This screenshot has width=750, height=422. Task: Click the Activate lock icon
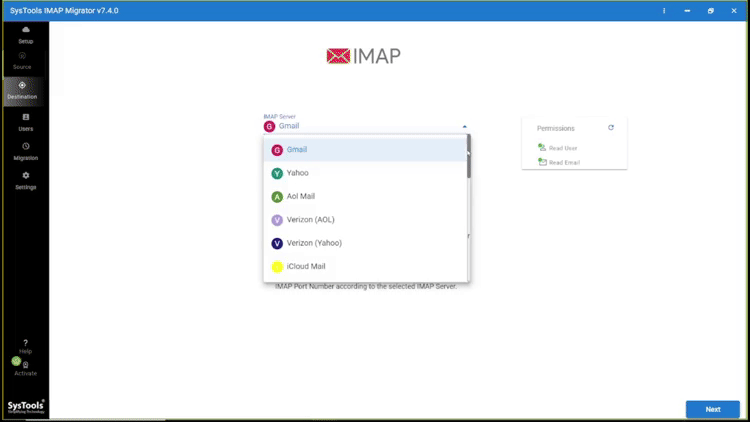[x=25, y=365]
